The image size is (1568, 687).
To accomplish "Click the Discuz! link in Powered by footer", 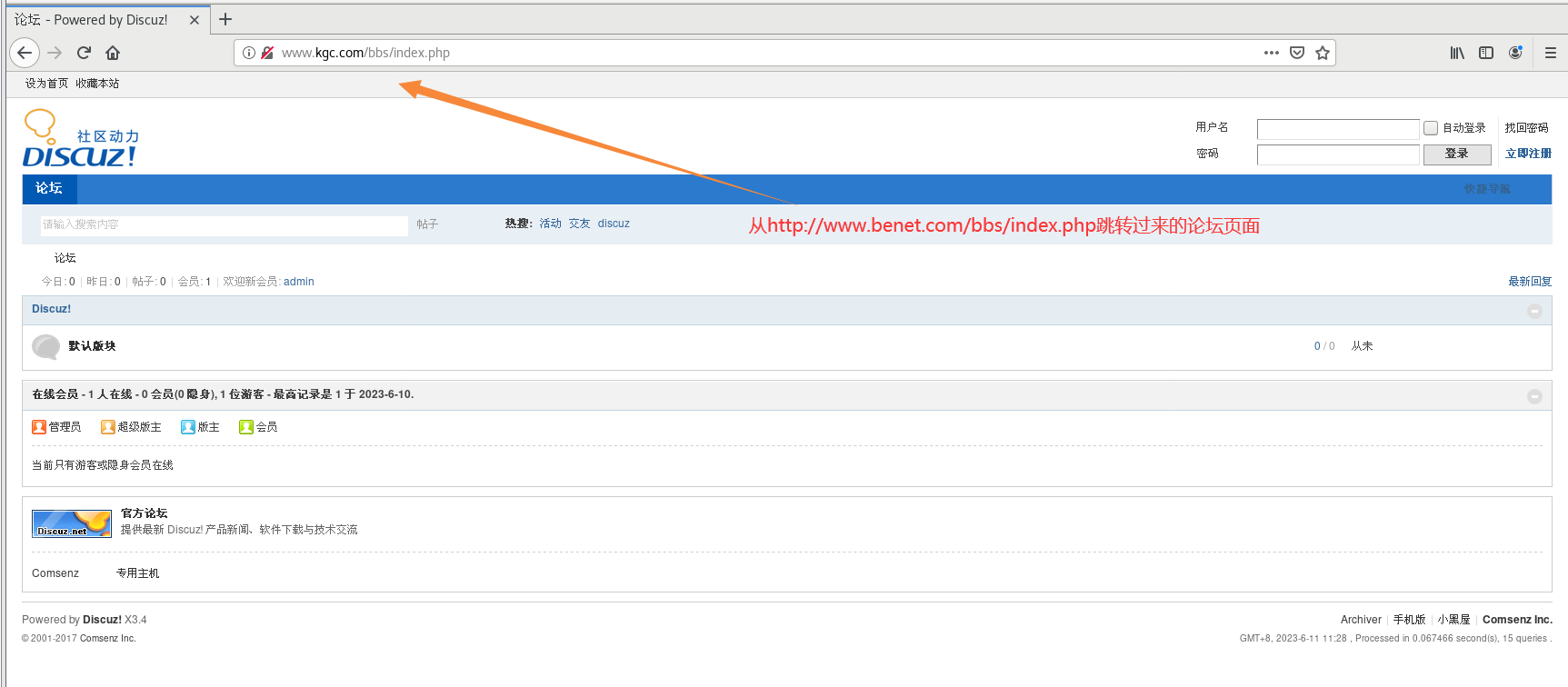I will click(x=102, y=620).
